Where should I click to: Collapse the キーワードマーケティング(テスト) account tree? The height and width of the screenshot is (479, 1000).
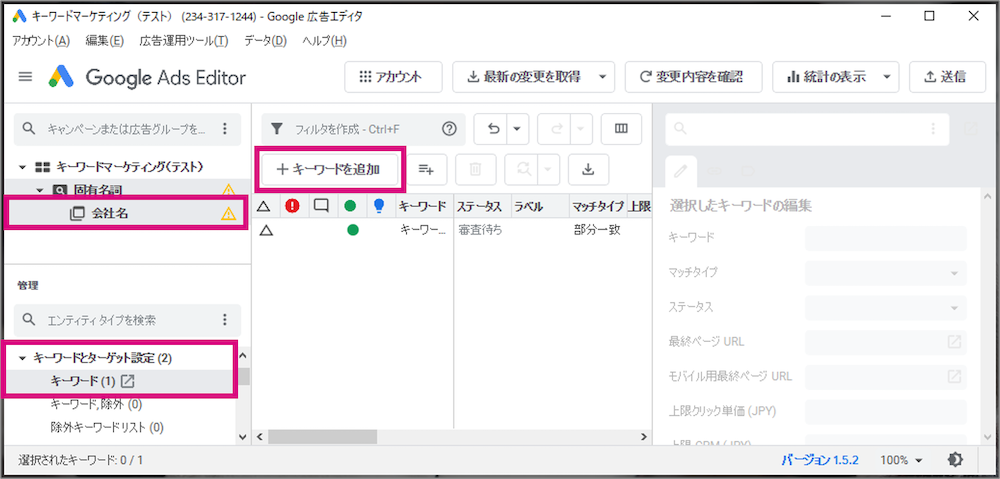[x=22, y=167]
